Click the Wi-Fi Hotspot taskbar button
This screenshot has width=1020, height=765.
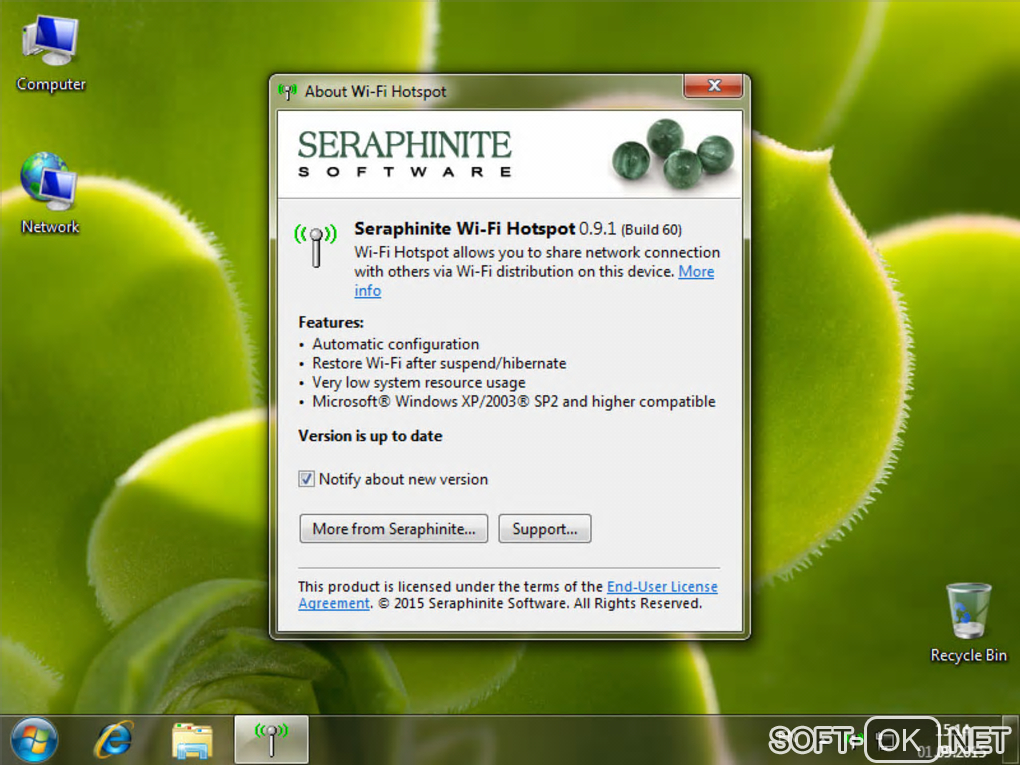271,740
